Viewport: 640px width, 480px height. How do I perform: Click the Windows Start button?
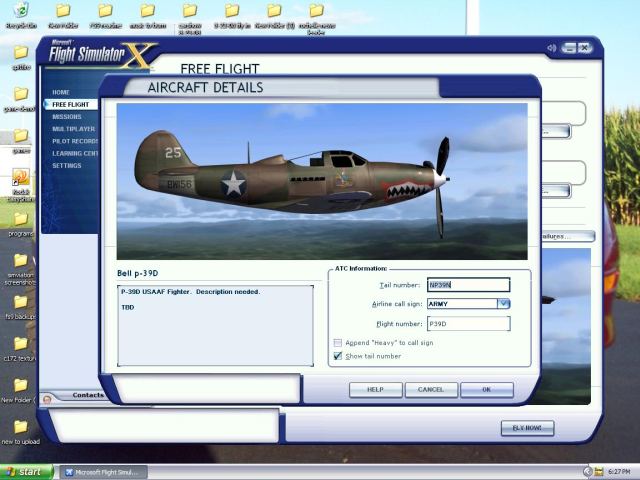[x=26, y=472]
